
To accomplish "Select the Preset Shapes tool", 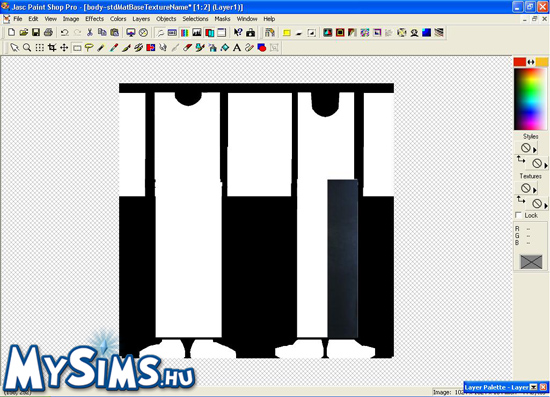I will (x=262, y=47).
